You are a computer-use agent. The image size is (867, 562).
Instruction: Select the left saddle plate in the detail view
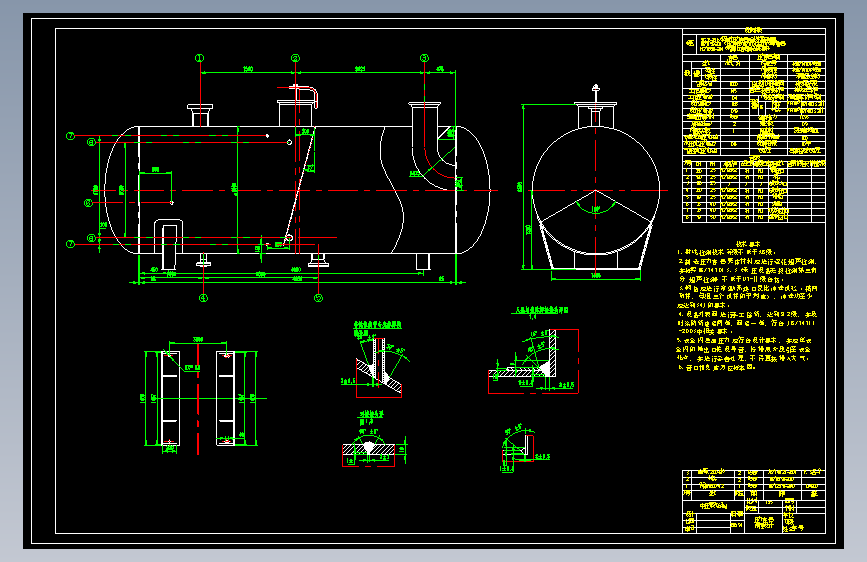point(170,398)
